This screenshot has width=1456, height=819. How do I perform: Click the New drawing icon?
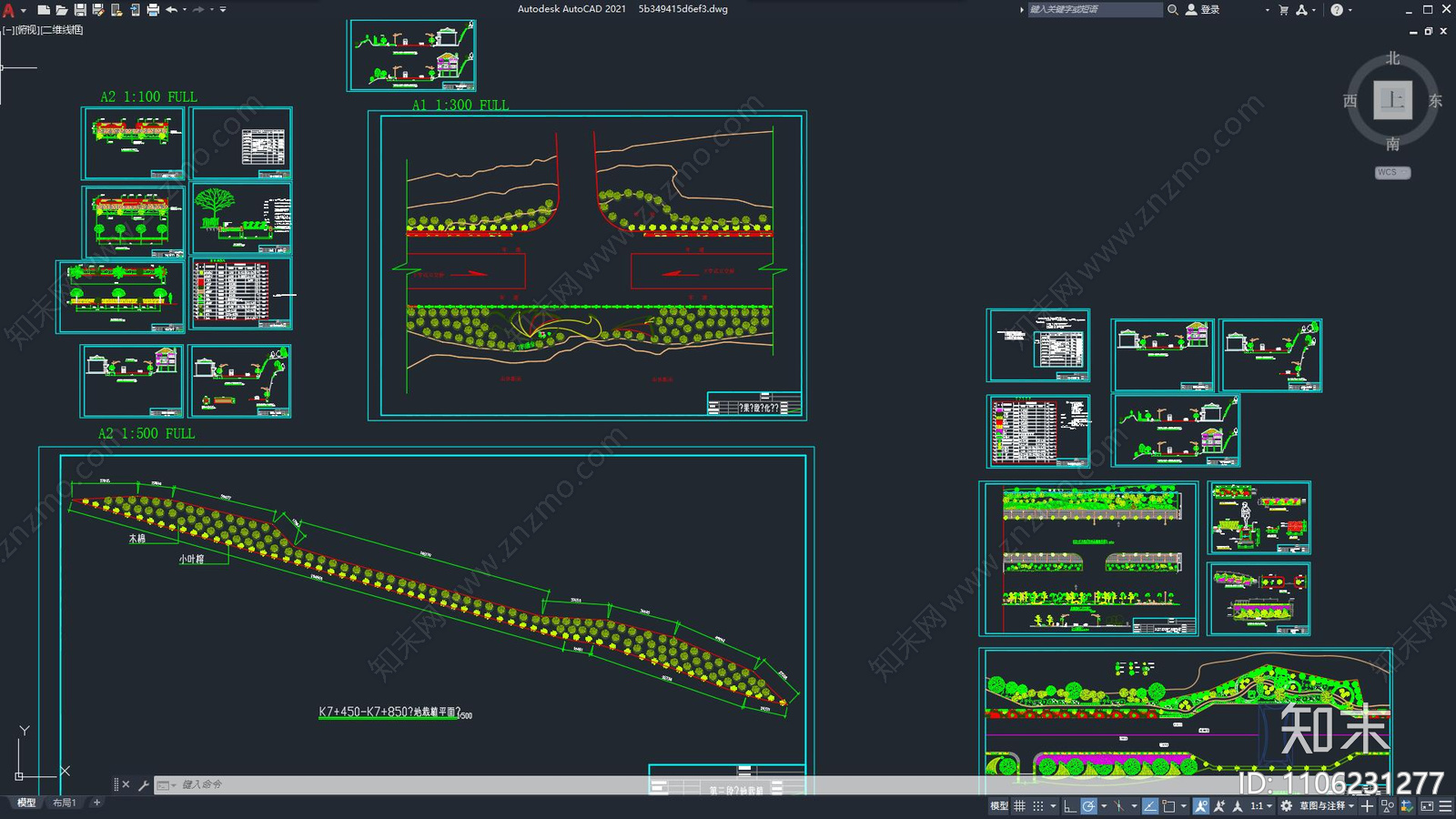44,10
